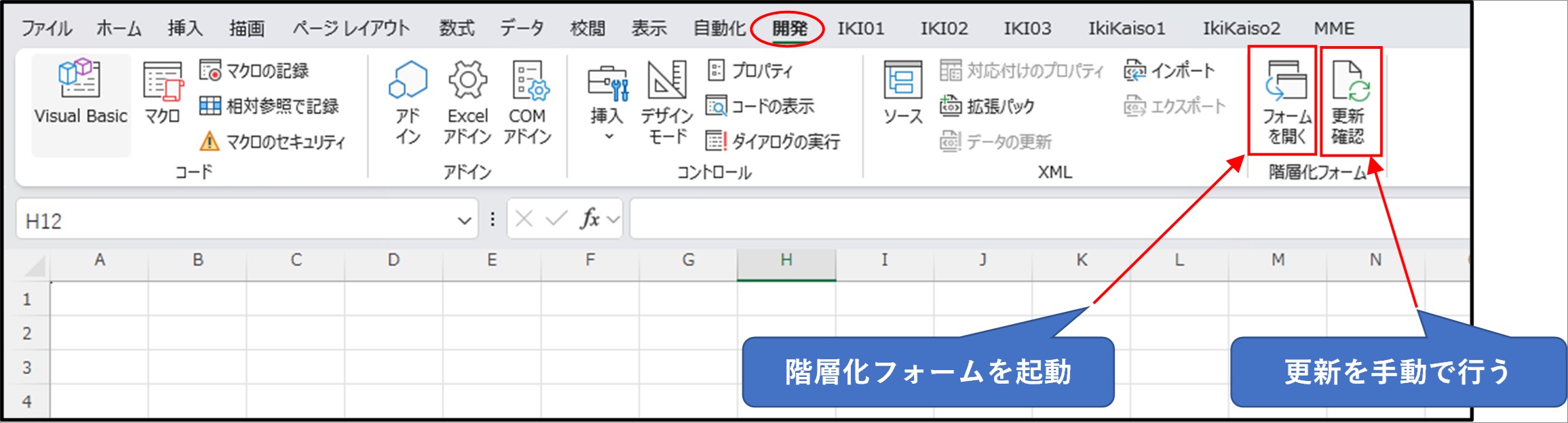Click ダイアログの実行 run dialog

click(773, 142)
